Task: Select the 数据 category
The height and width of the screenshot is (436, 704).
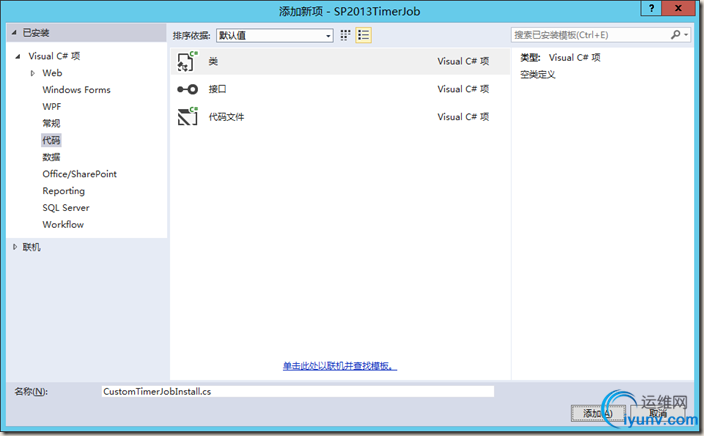Action: [51, 157]
